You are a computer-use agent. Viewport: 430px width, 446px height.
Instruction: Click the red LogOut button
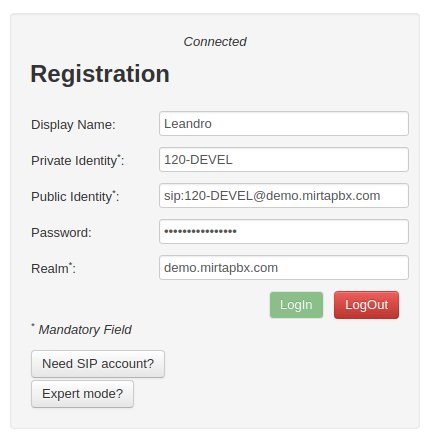tap(366, 305)
